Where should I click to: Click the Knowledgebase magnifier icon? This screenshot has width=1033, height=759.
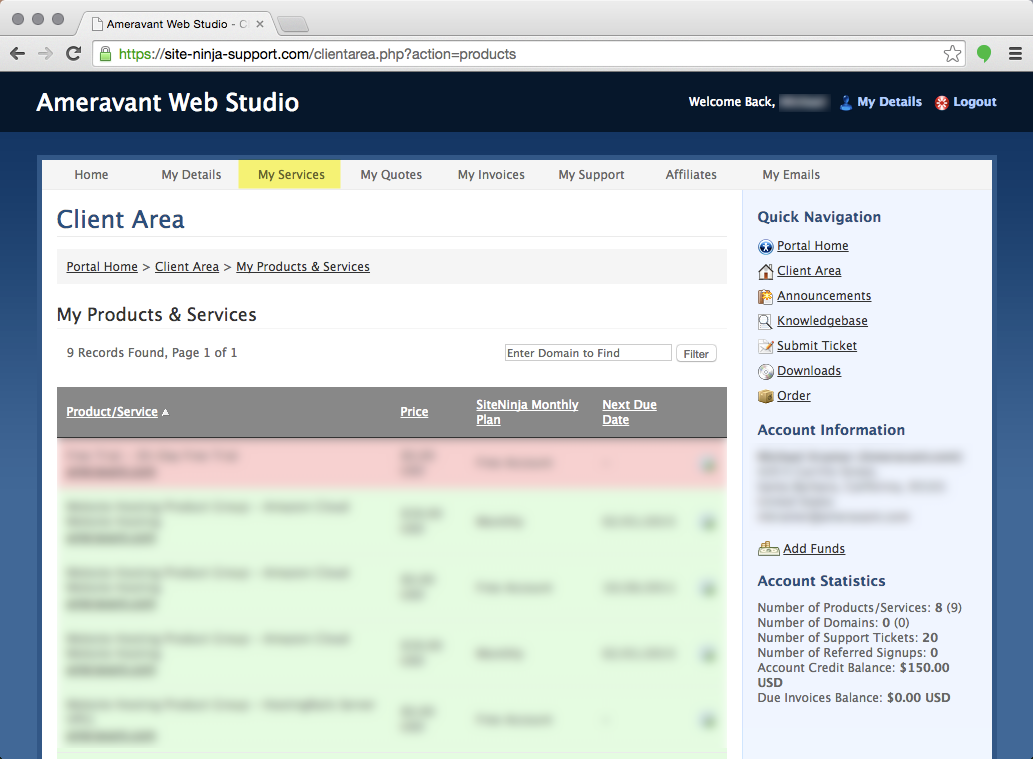click(766, 320)
